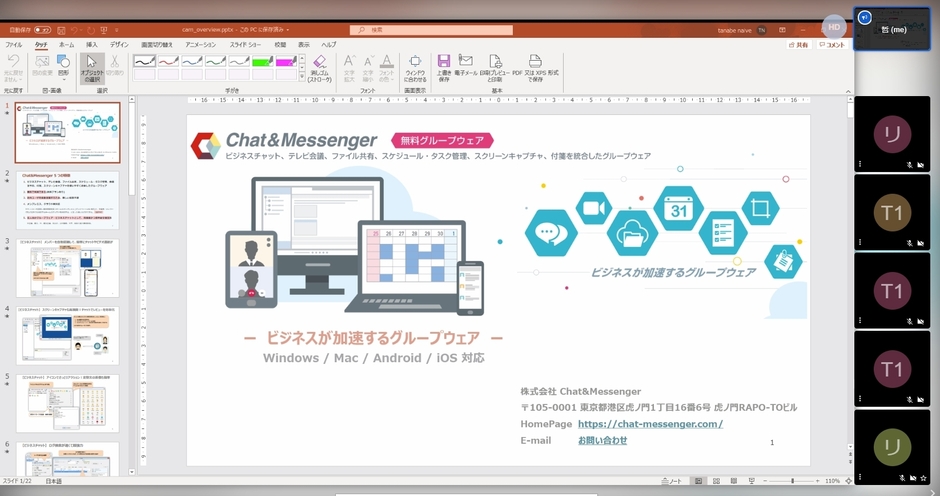
Task: Switch to the アニメーション tab
Action: tap(200, 44)
